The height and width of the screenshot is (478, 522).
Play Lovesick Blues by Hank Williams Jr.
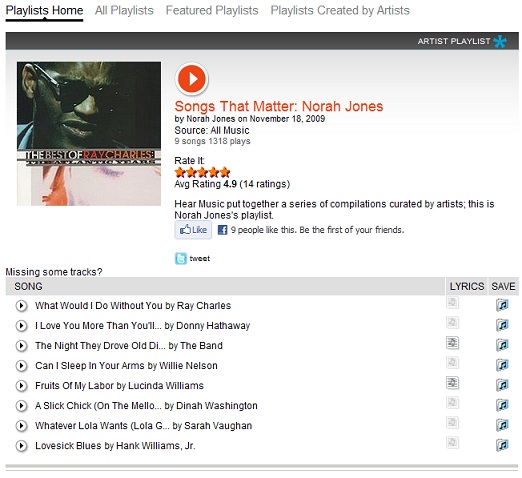[21, 445]
